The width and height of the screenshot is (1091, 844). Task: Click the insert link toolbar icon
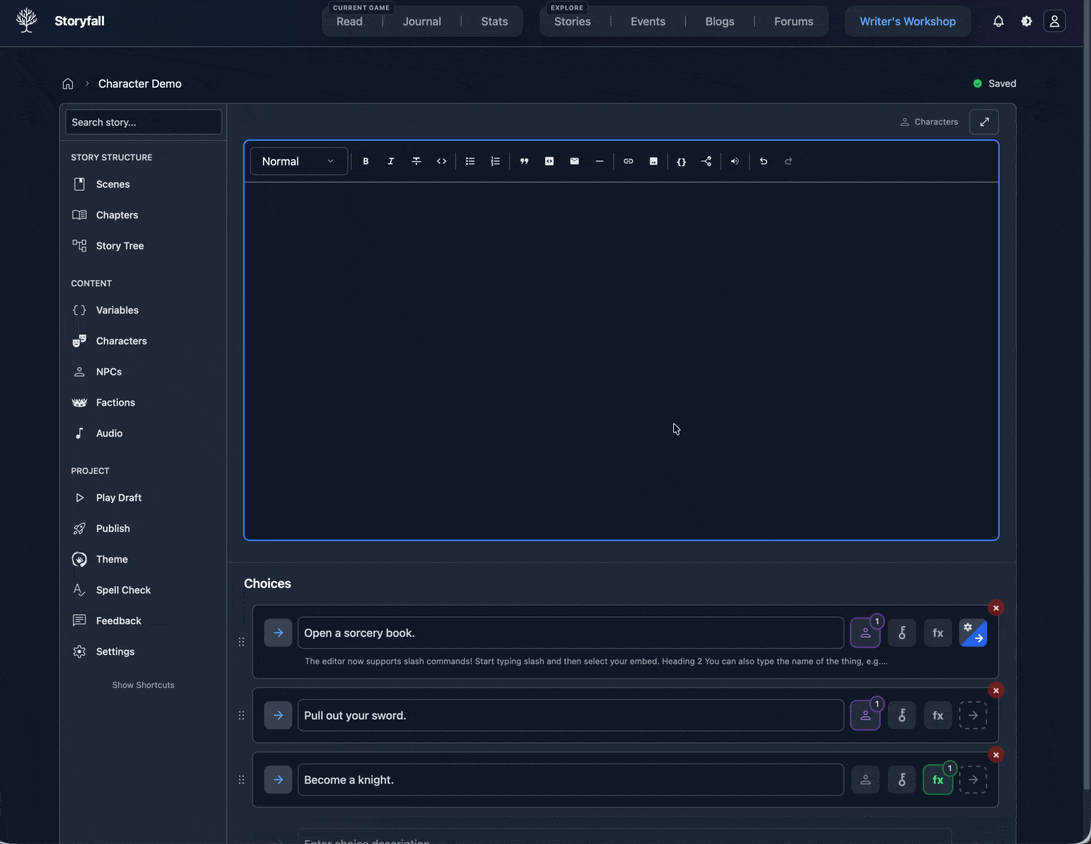click(628, 161)
